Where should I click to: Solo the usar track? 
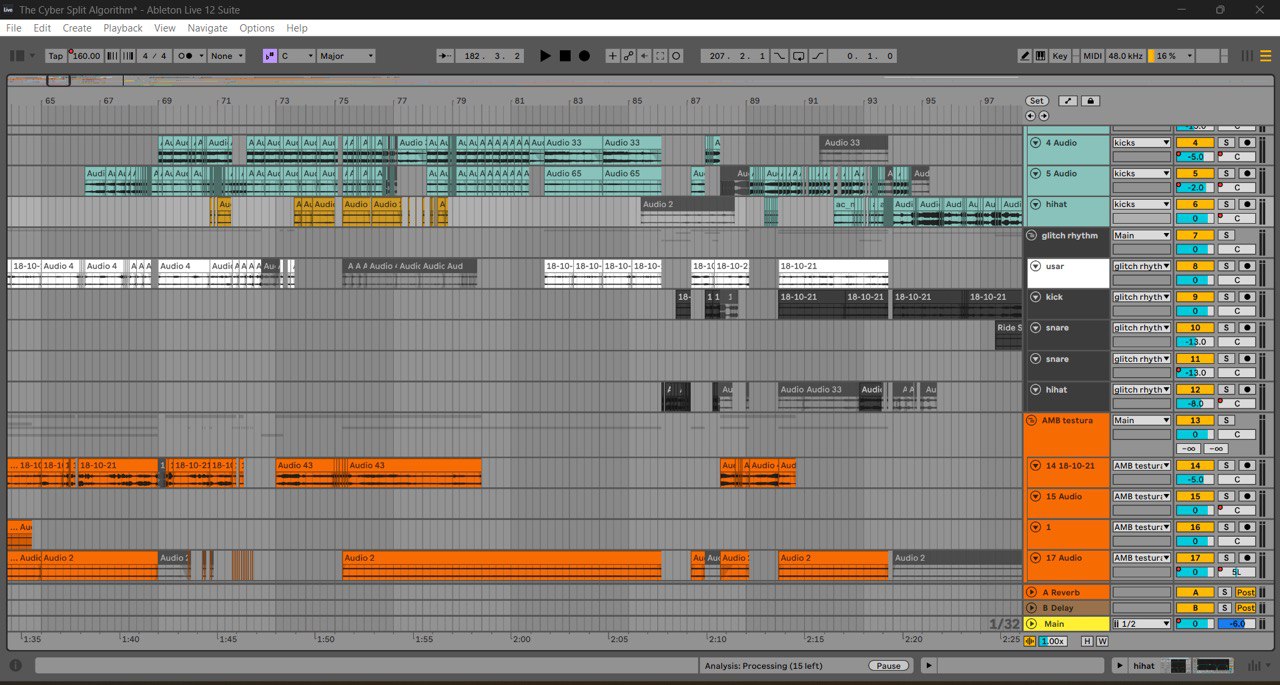point(1225,266)
